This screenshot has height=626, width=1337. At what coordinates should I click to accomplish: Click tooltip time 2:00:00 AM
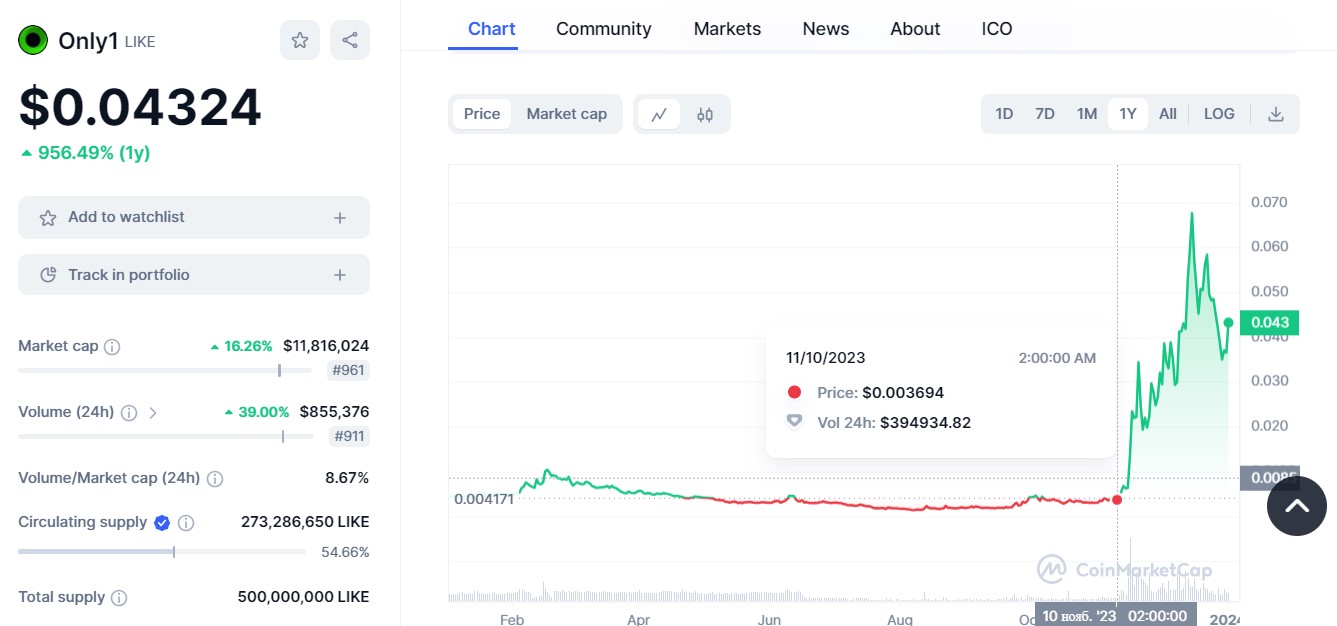tap(1057, 358)
